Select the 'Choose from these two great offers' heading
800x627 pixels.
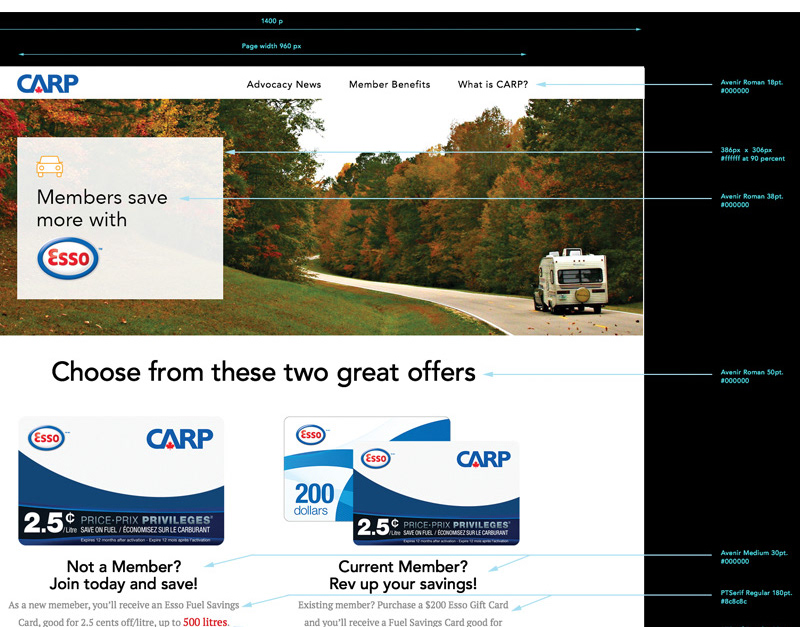click(263, 372)
